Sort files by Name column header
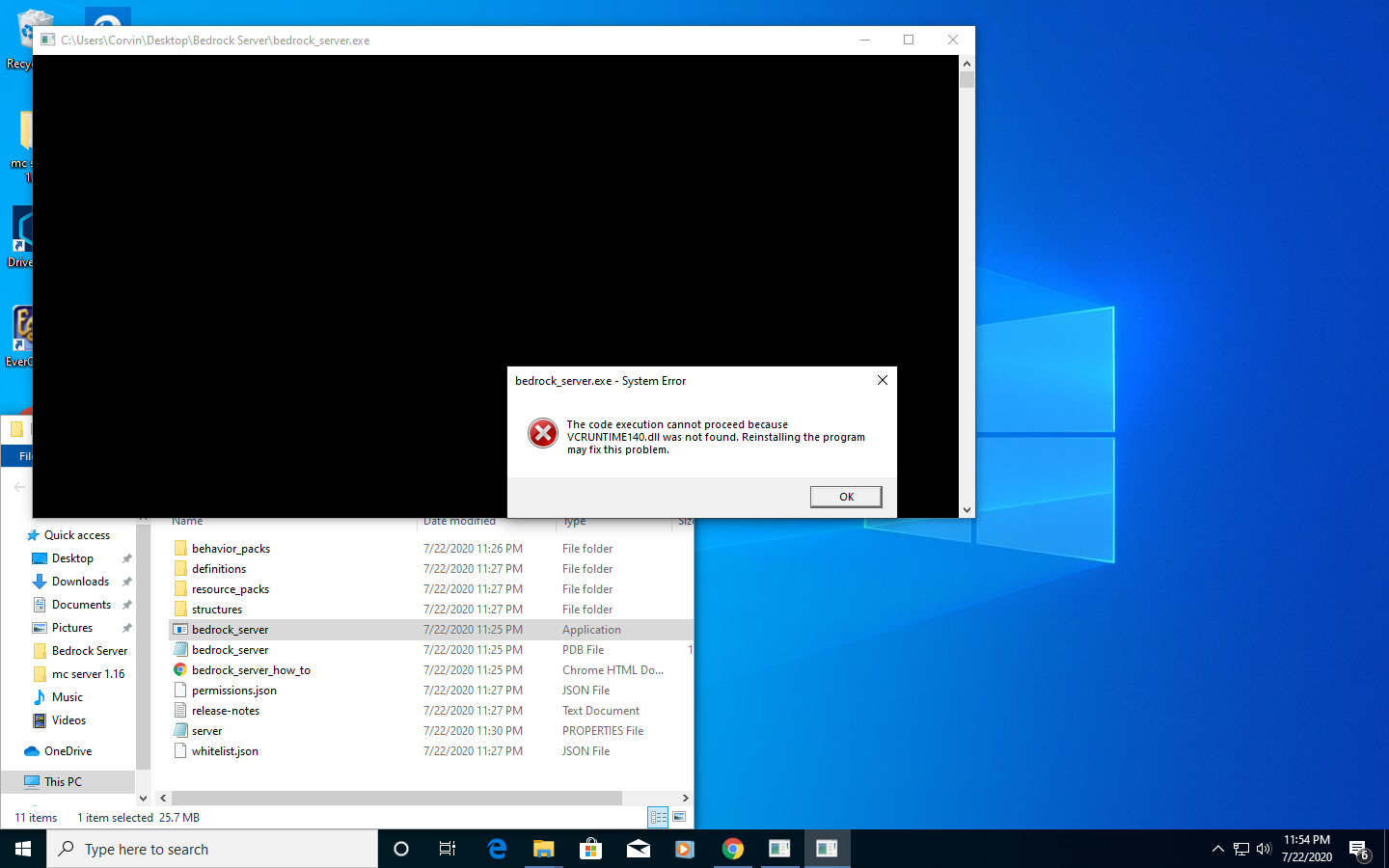Image resolution: width=1389 pixels, height=868 pixels. [187, 522]
